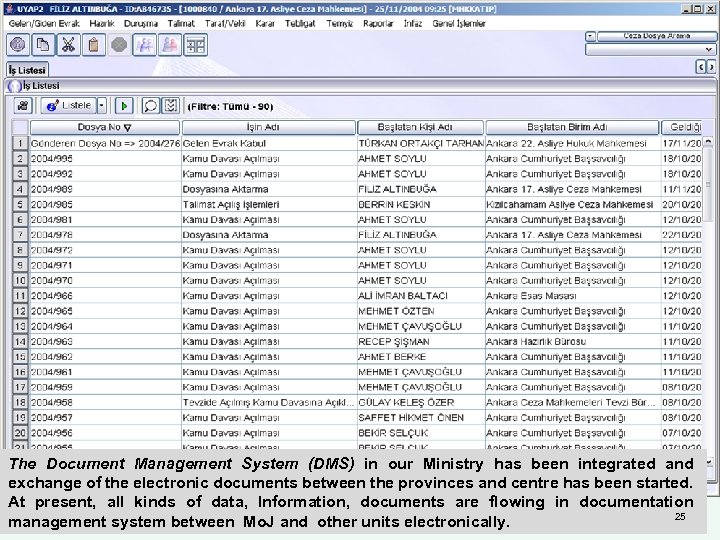Click SAFFET HİKMET ÖNEN cell
This screenshot has height=540, width=720.
pos(421,417)
